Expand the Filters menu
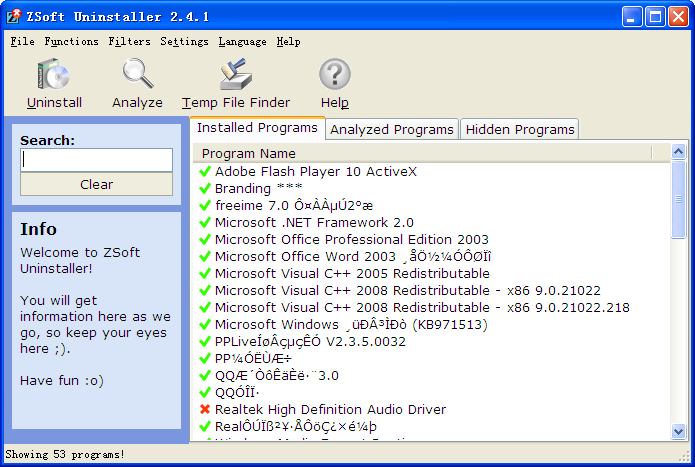The image size is (695, 467). 130,42
